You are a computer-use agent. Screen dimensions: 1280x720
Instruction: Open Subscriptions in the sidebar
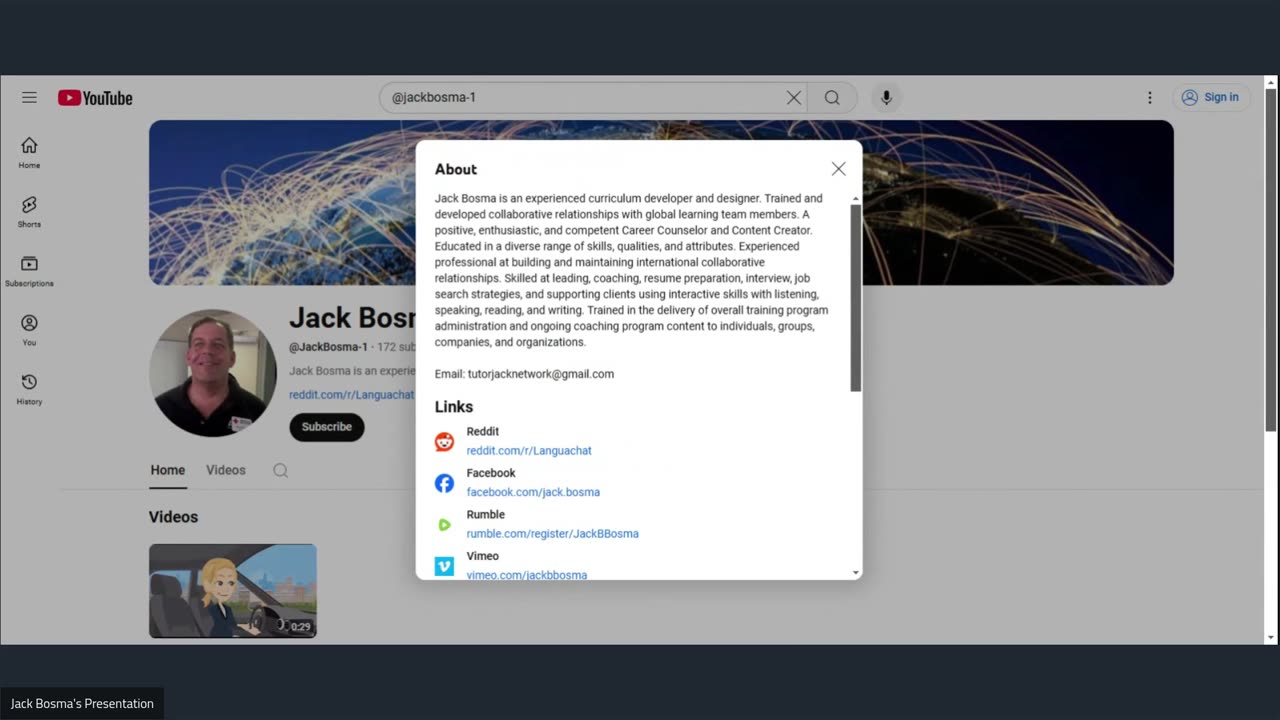pyautogui.click(x=29, y=271)
